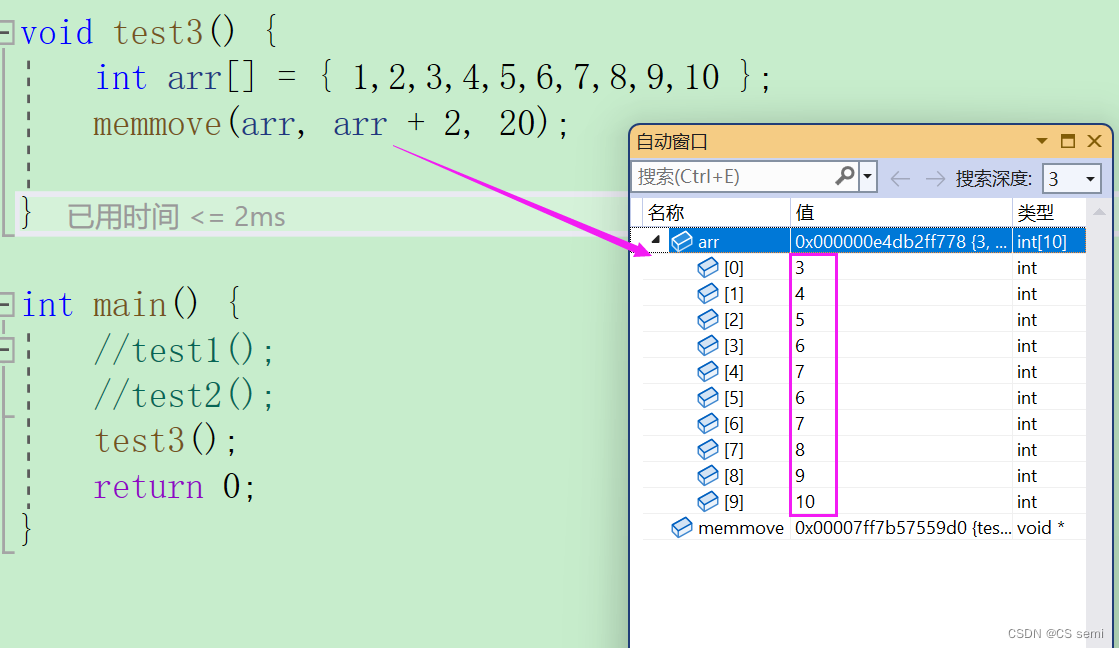
Task: Select the [5] element name
Action: pos(734,398)
